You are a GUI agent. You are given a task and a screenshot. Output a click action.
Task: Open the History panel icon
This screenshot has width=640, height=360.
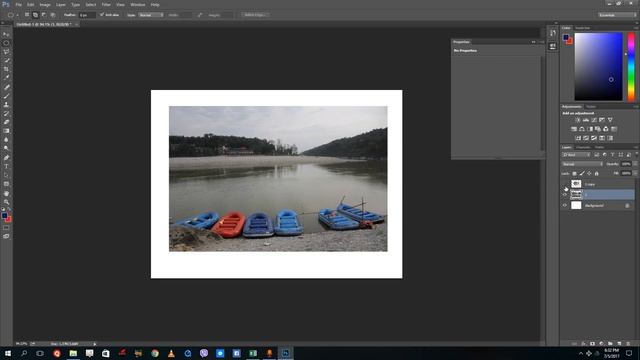552,33
